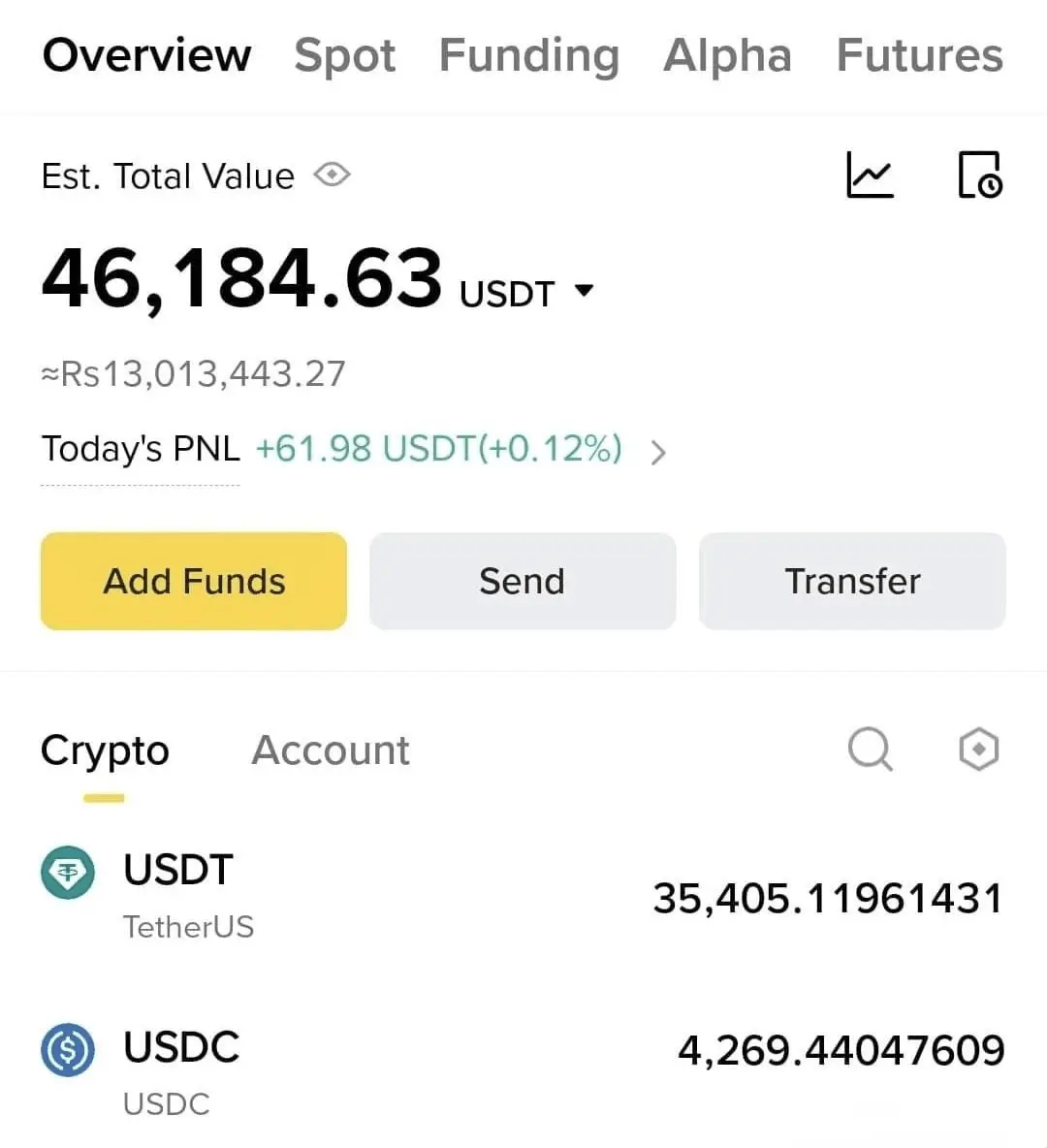Open the Futures tab

pos(920,55)
